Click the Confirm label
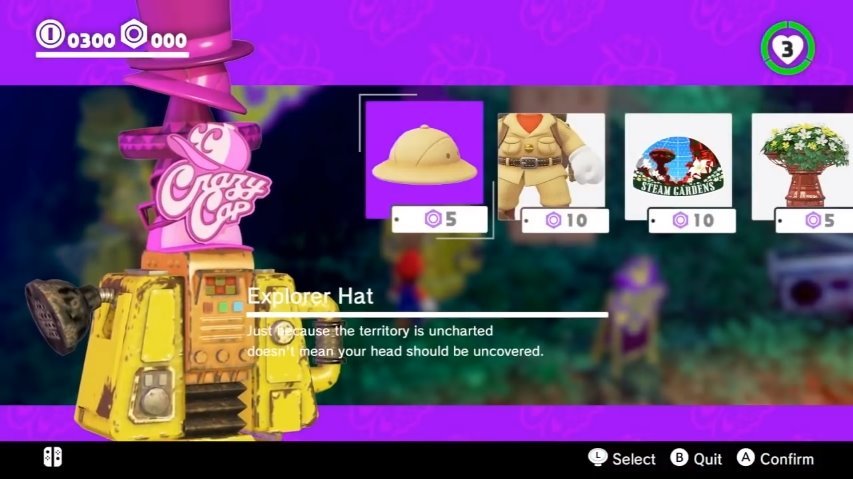 [787, 459]
